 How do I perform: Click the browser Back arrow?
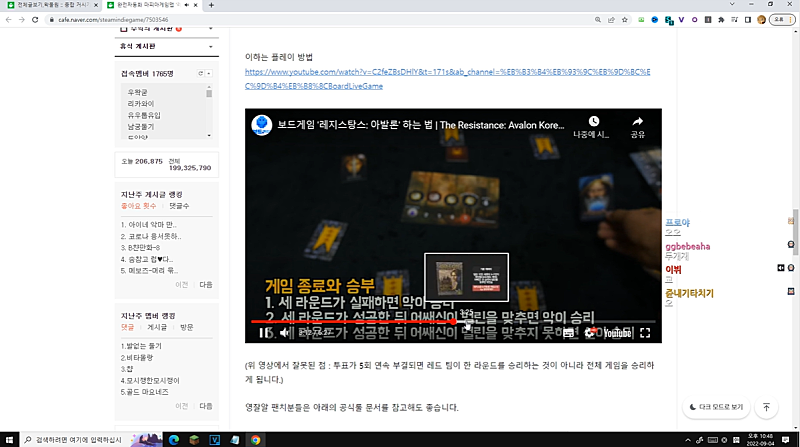coord(8,19)
